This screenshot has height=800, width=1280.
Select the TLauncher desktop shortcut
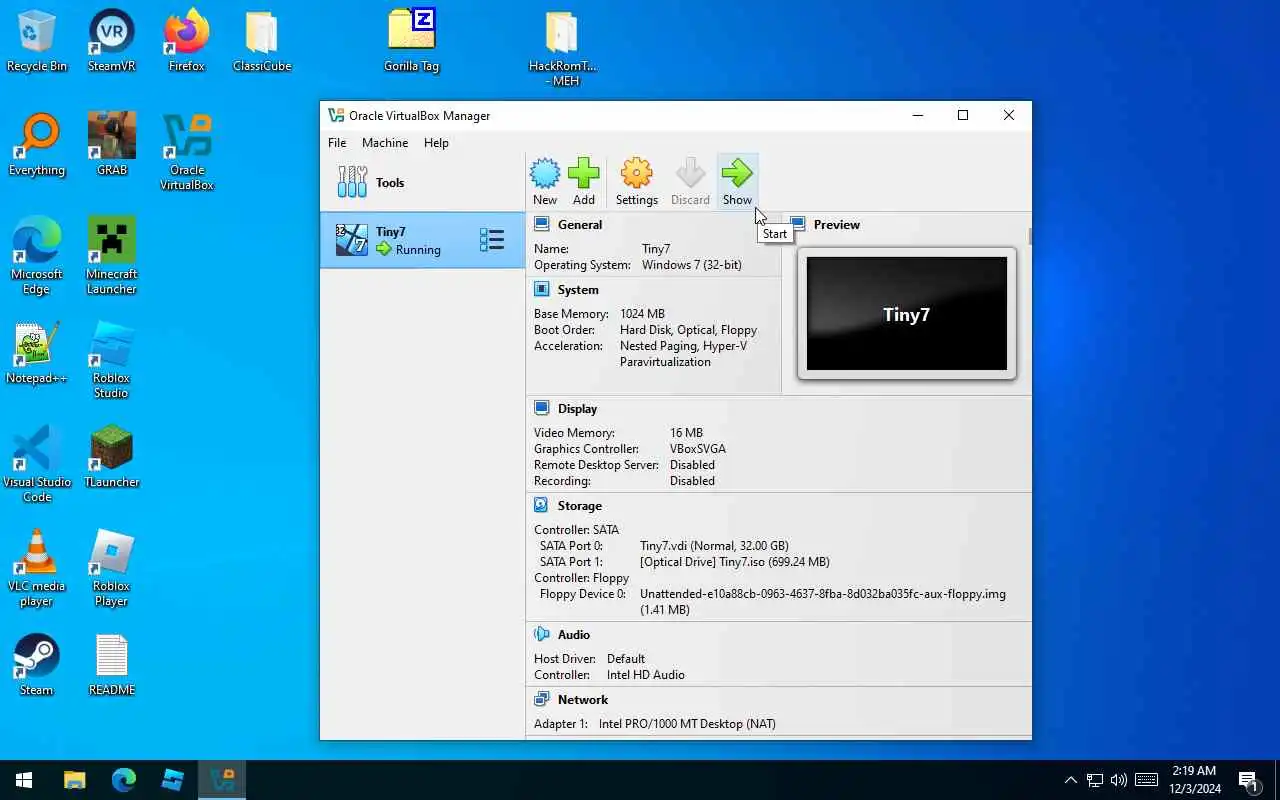click(x=112, y=458)
